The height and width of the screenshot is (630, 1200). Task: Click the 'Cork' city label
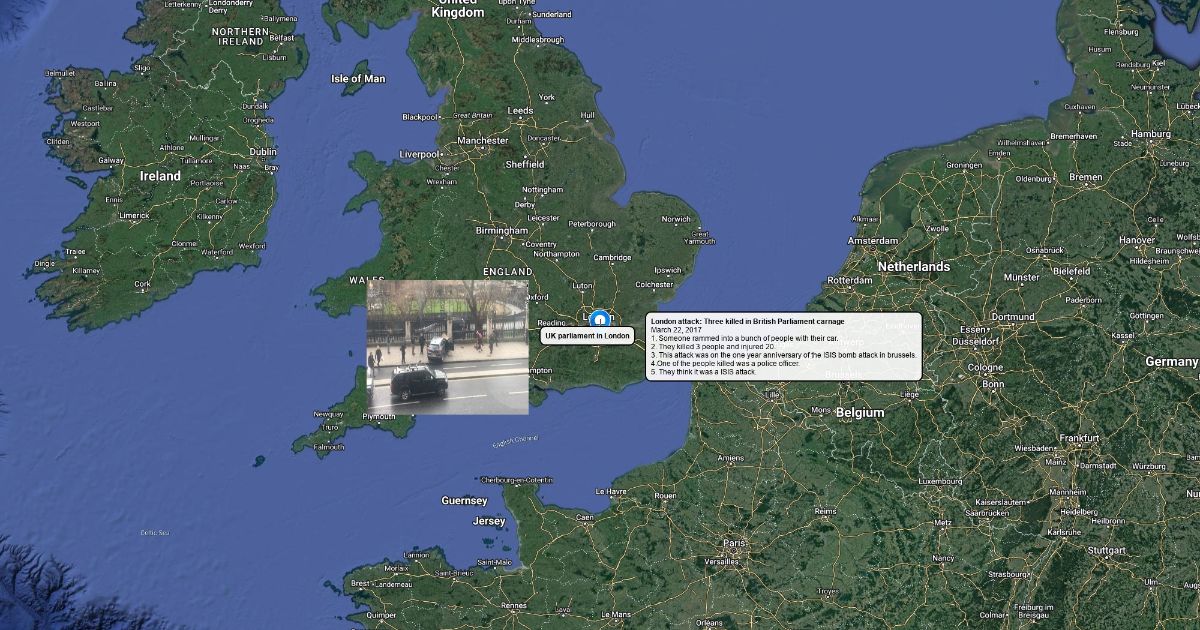142,284
